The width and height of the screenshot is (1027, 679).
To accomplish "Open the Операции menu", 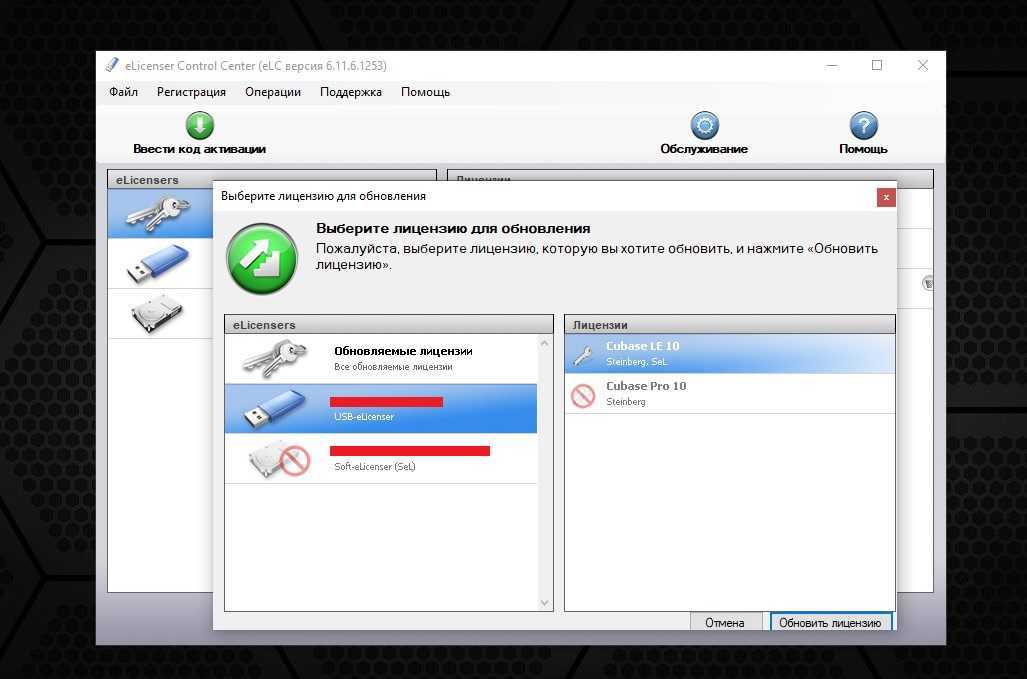I will [x=272, y=92].
